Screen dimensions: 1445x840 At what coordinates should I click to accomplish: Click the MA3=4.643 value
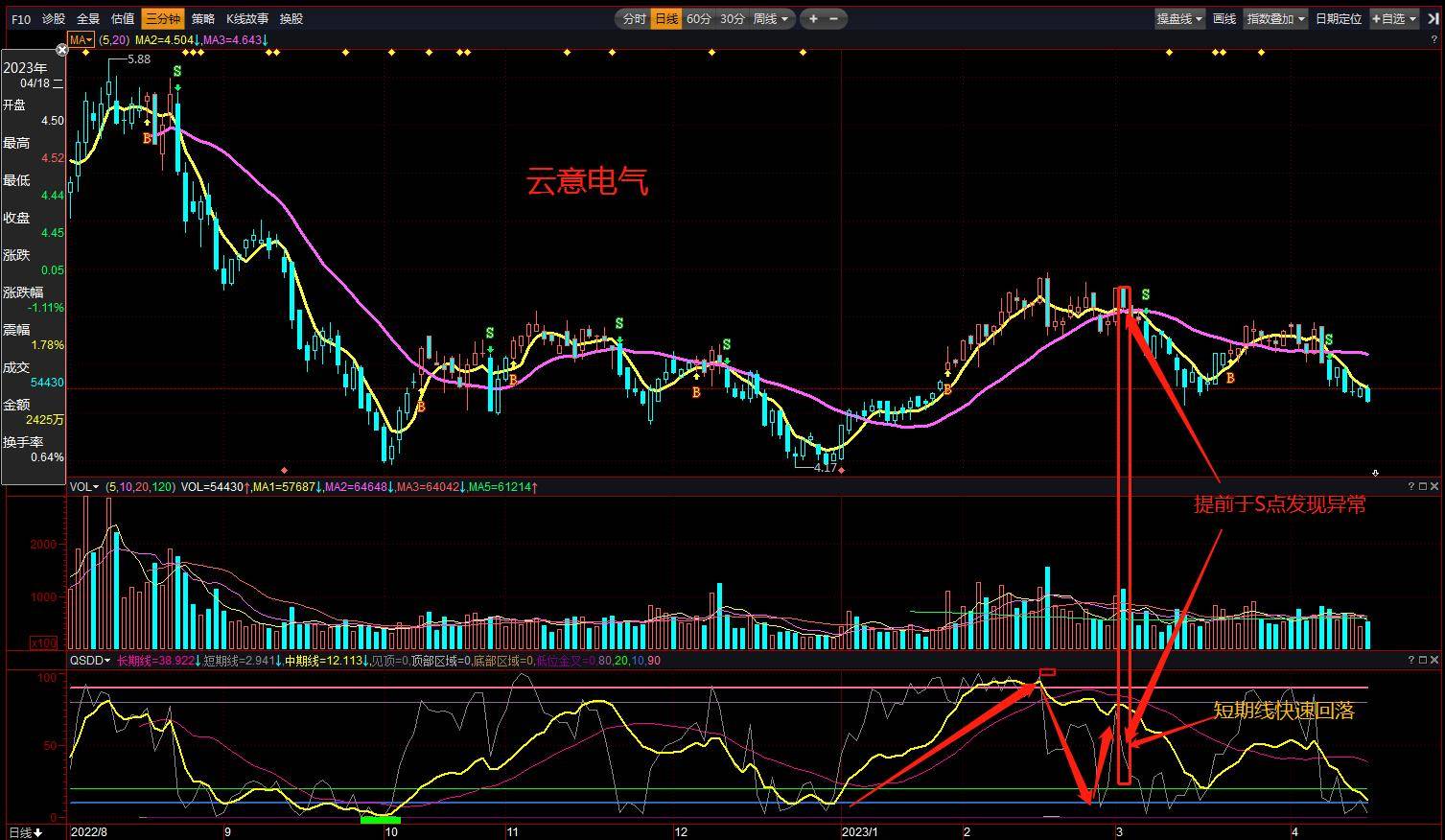(231, 40)
